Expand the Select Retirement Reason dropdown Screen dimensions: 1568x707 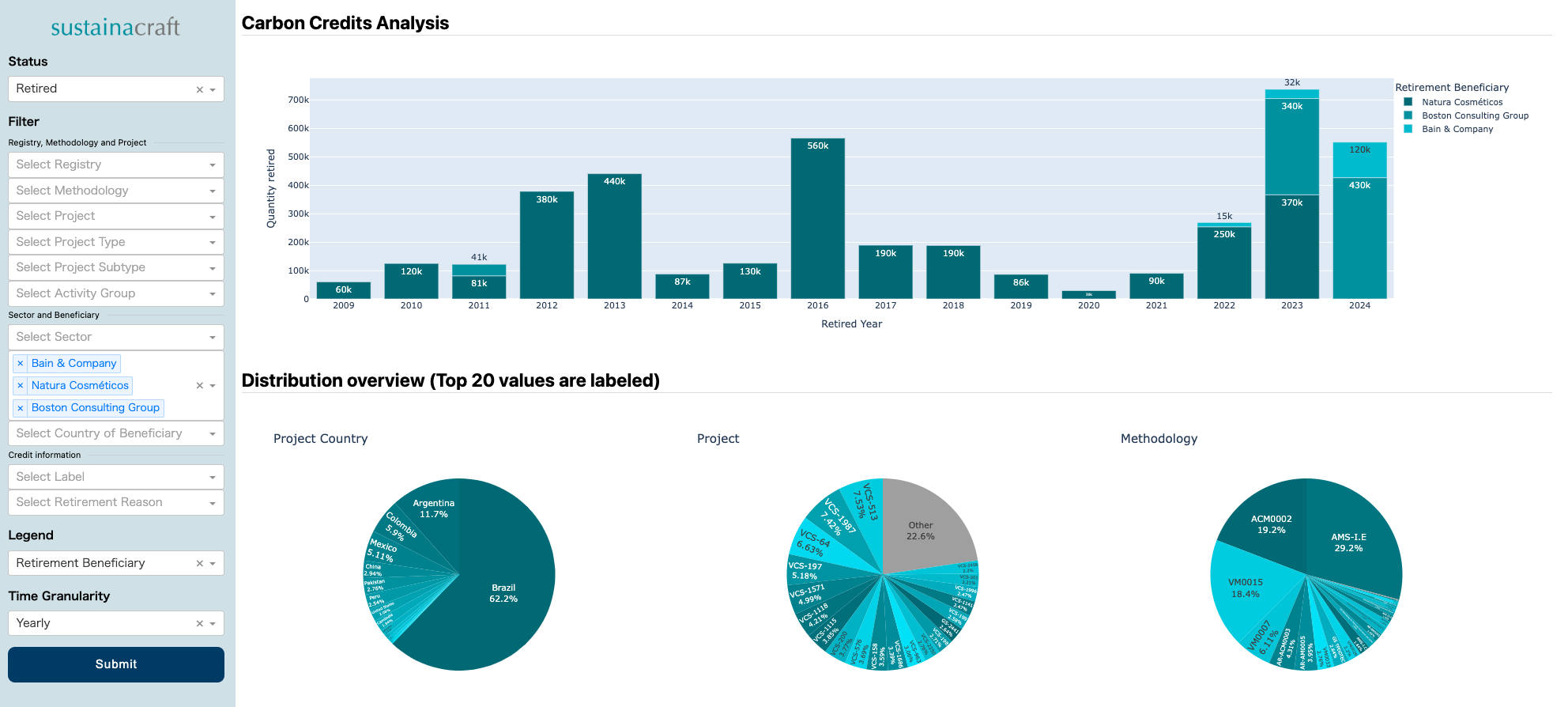pyautogui.click(x=115, y=502)
